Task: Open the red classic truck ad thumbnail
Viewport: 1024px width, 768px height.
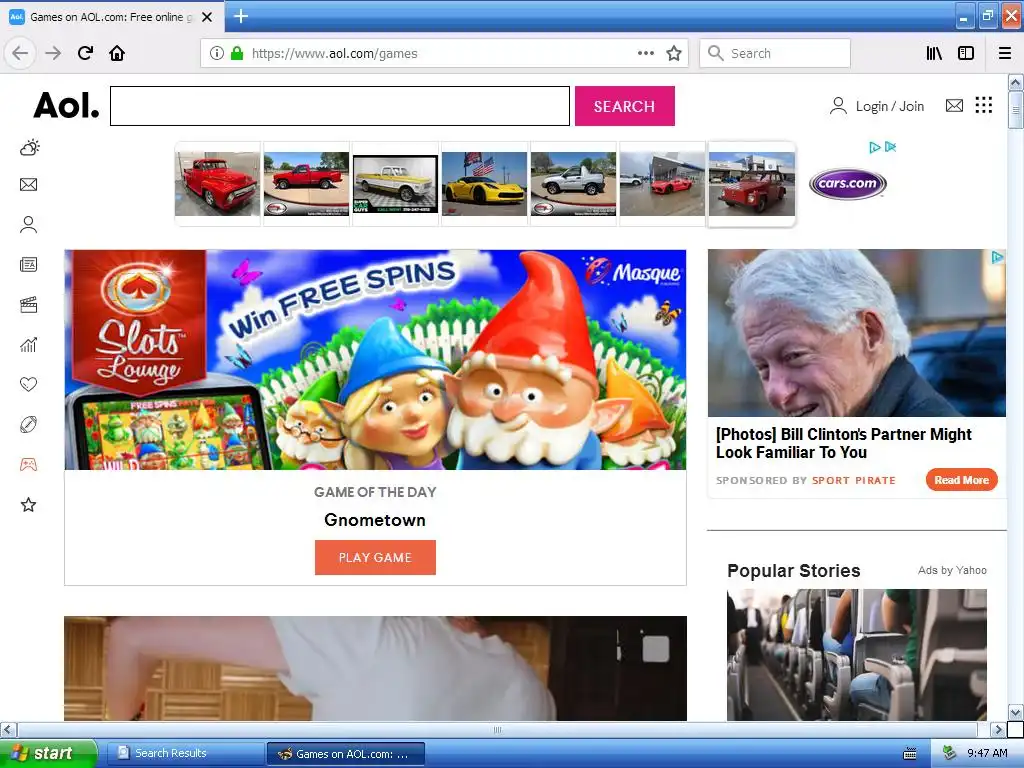Action: [x=217, y=184]
